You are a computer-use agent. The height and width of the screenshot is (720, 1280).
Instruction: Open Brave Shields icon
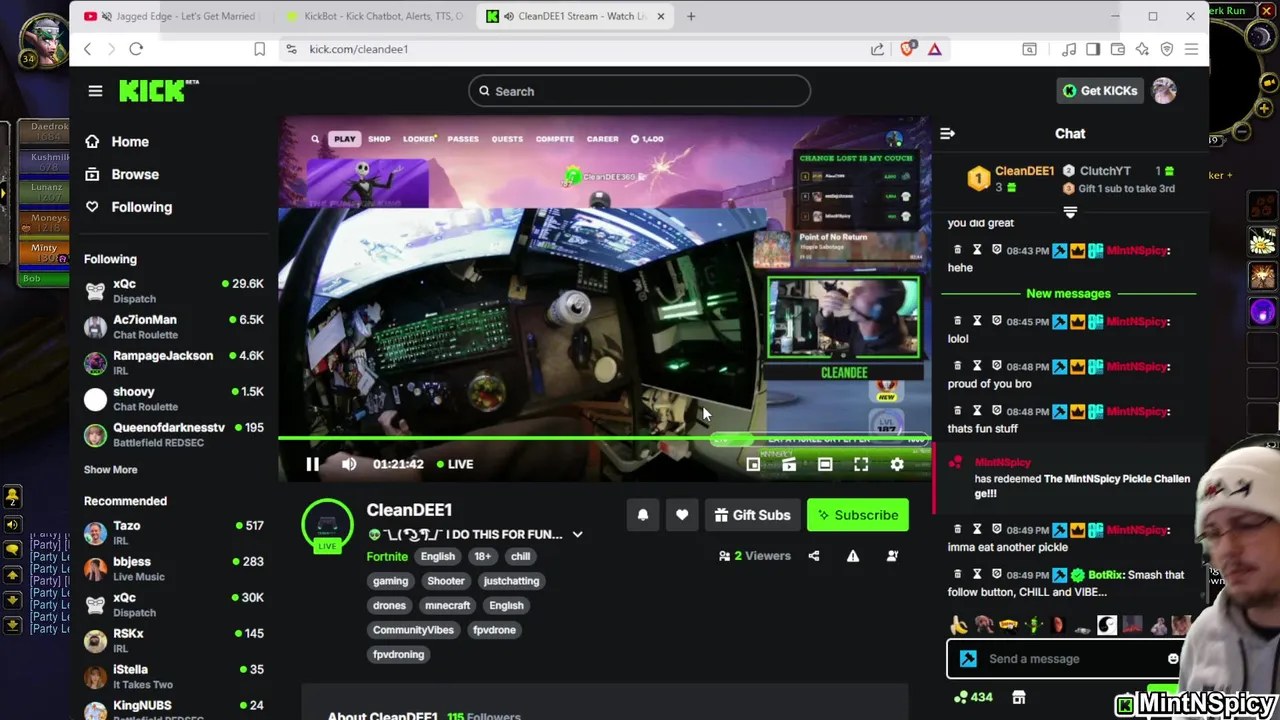click(x=907, y=49)
